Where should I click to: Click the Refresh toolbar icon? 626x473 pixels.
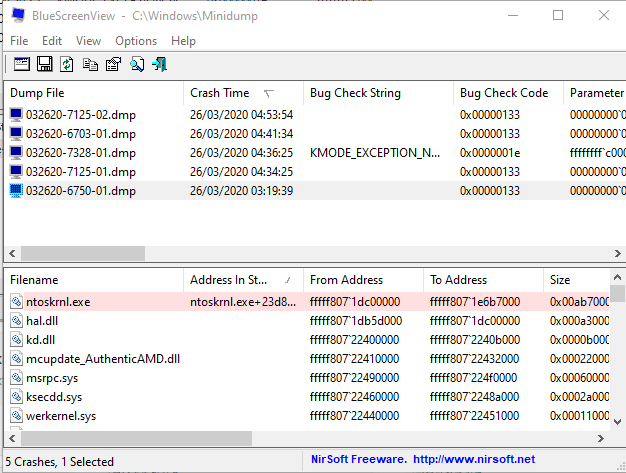click(x=67, y=64)
